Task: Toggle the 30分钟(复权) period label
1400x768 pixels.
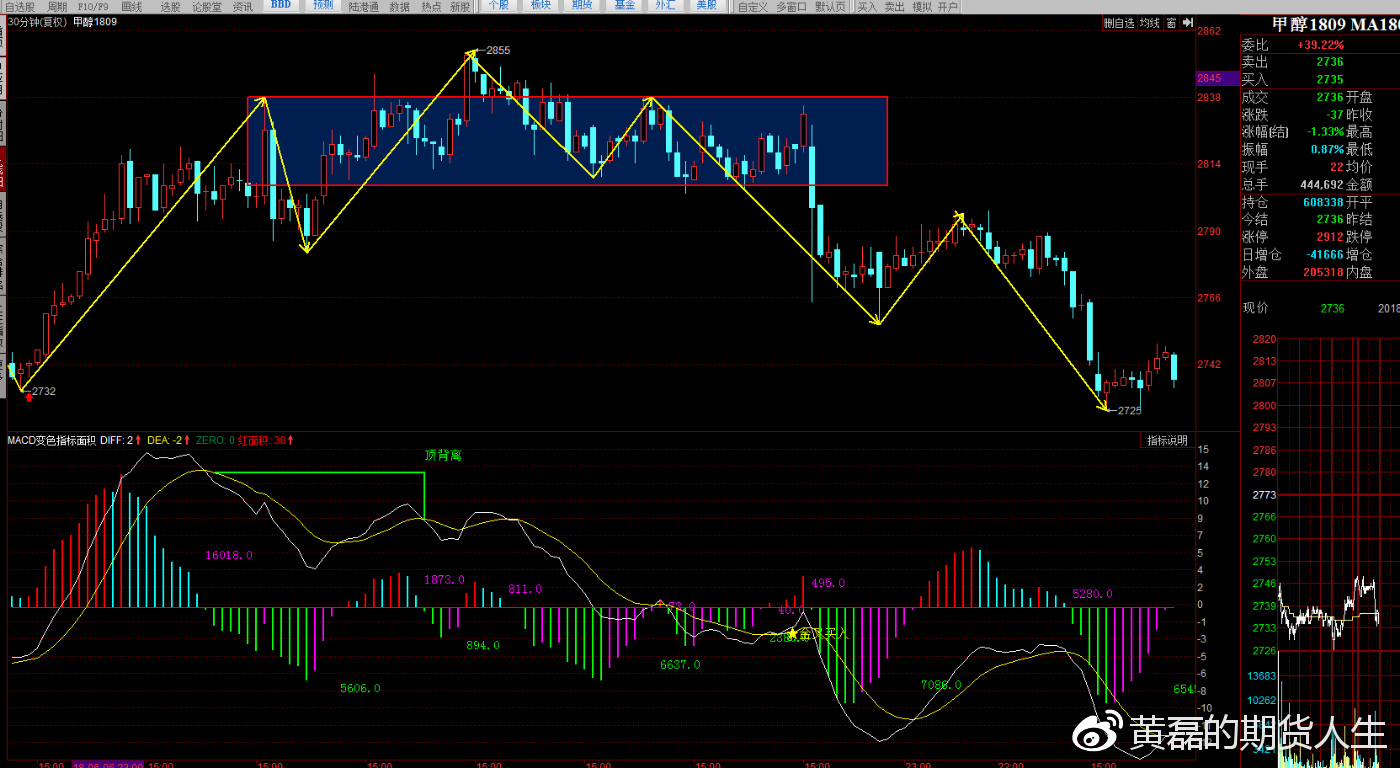Action: (37, 22)
